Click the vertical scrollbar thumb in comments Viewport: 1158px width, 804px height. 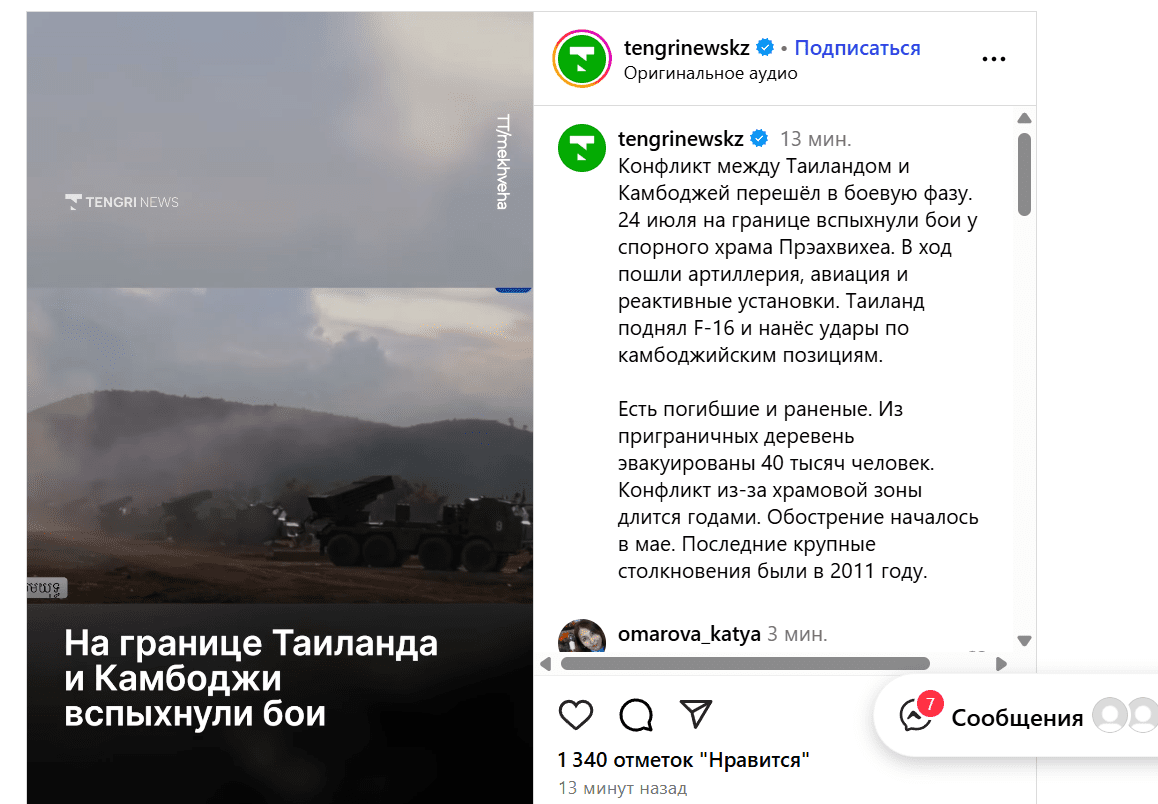[1024, 174]
